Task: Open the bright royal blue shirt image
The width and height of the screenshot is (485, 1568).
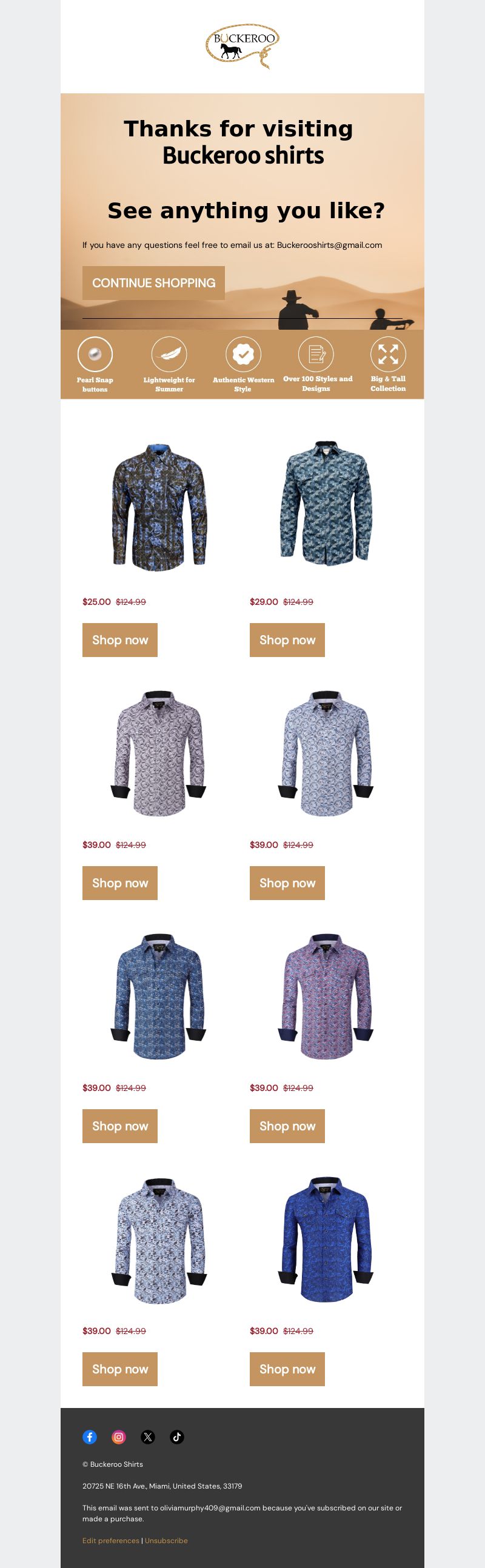Action: [326, 1240]
